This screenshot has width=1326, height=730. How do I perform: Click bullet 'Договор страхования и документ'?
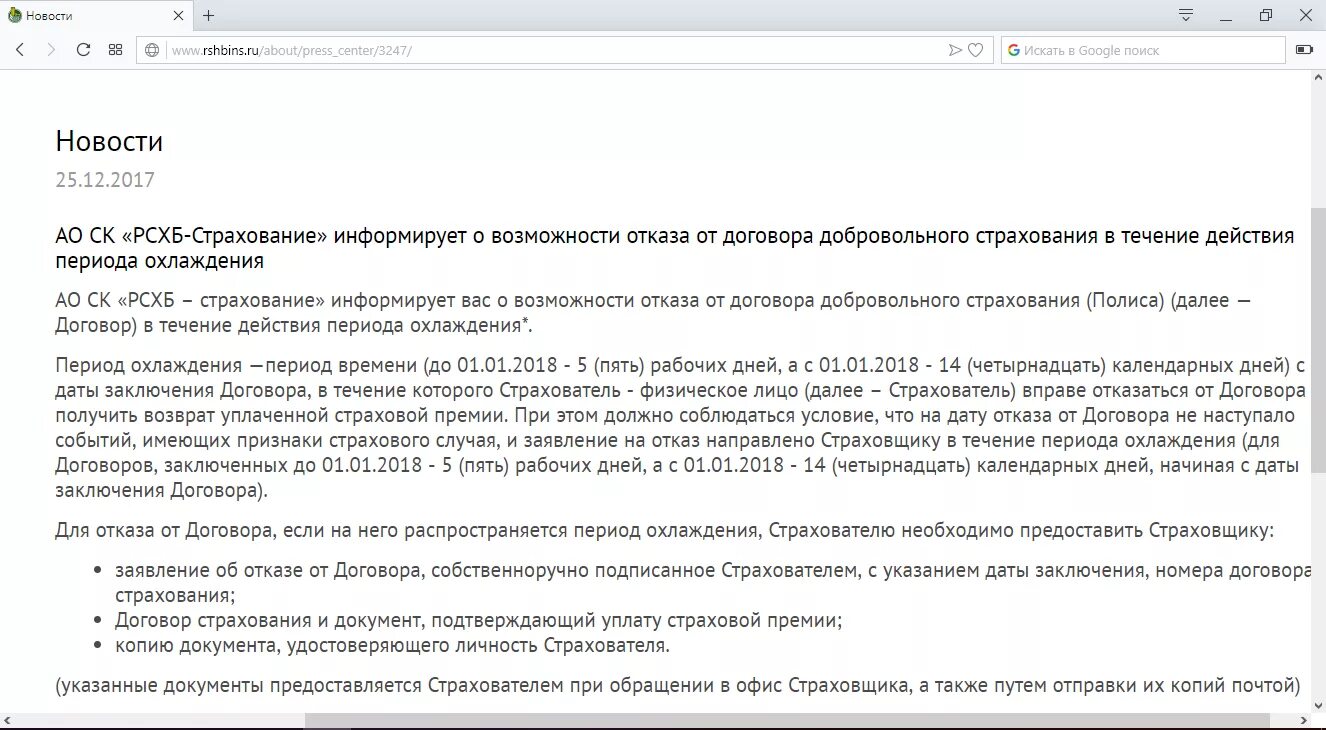coord(478,620)
